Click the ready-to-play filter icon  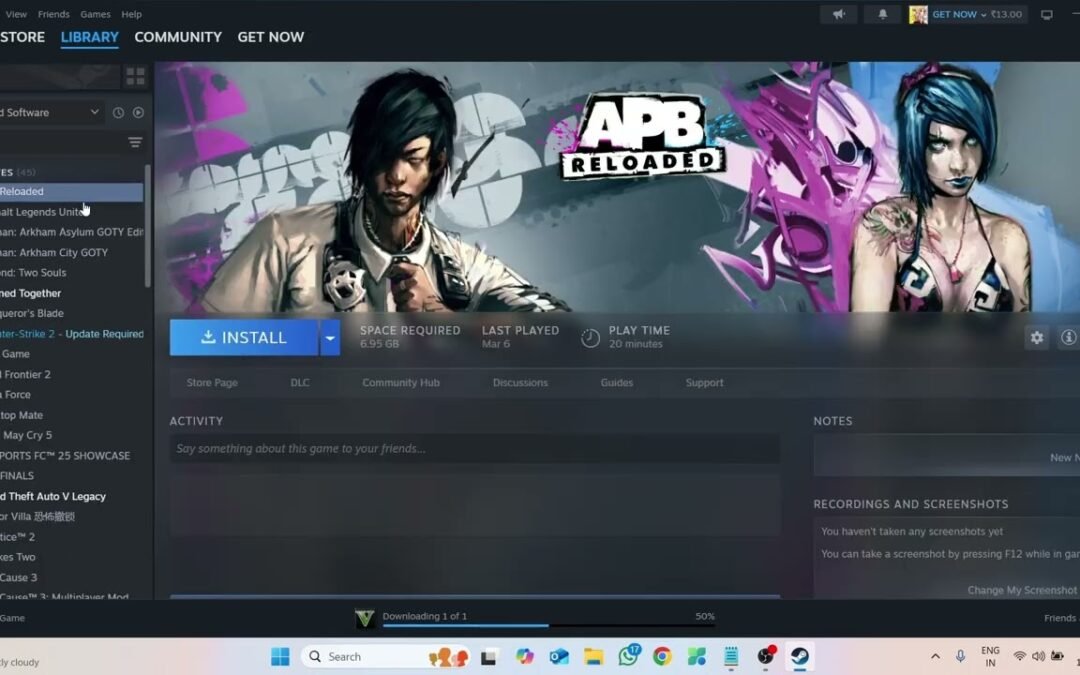tap(138, 112)
